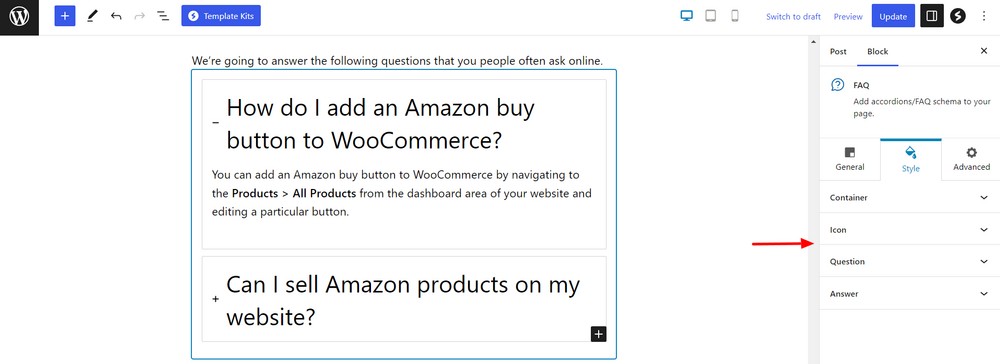The width and height of the screenshot is (1000, 364).
Task: Switch to Tablet preview icon
Action: [x=710, y=17]
